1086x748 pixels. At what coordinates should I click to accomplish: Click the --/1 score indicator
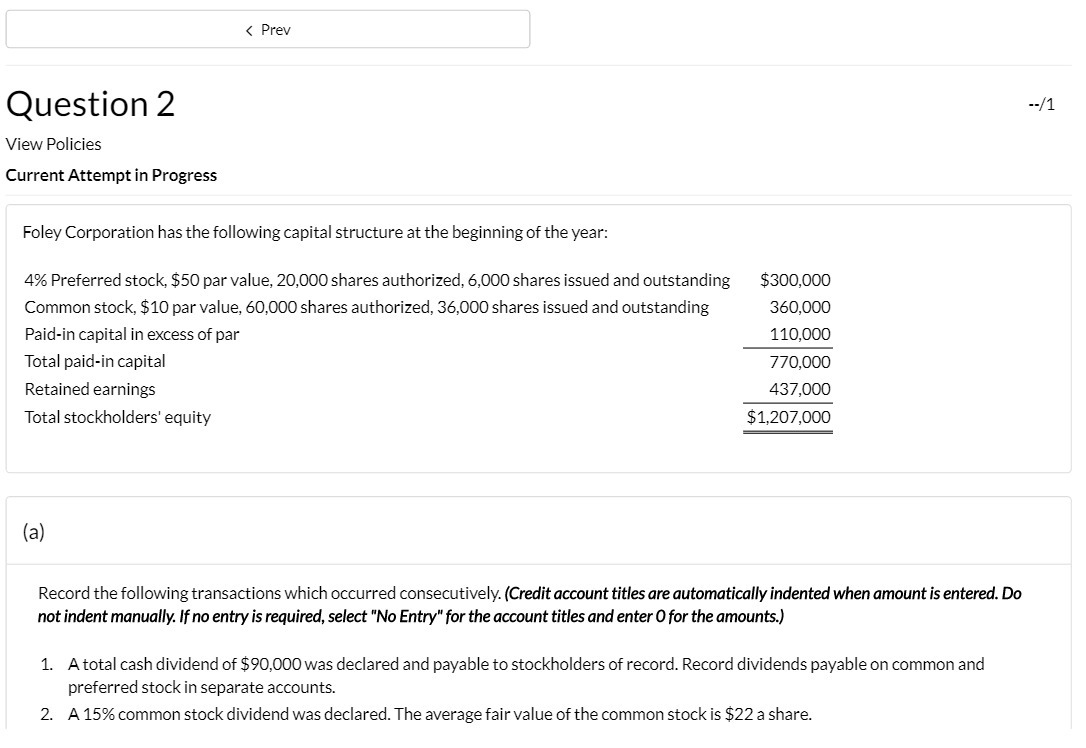(1041, 103)
